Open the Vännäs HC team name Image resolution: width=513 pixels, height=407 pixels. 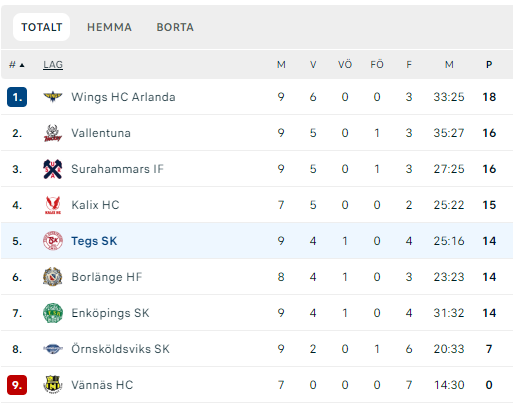[102, 385]
